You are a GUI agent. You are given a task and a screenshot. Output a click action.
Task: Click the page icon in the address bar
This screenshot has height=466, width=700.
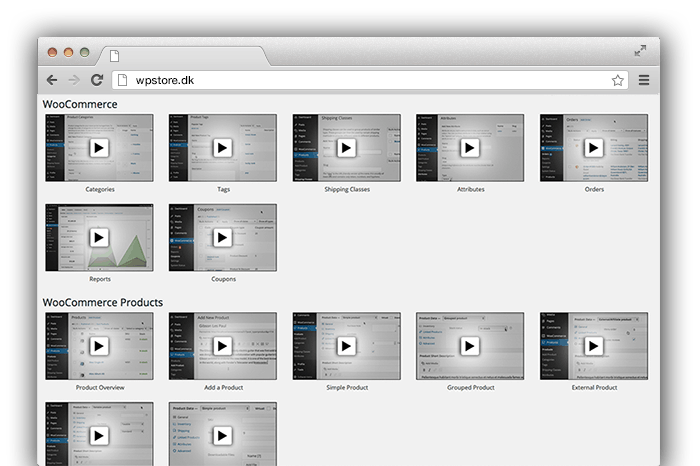pos(122,80)
